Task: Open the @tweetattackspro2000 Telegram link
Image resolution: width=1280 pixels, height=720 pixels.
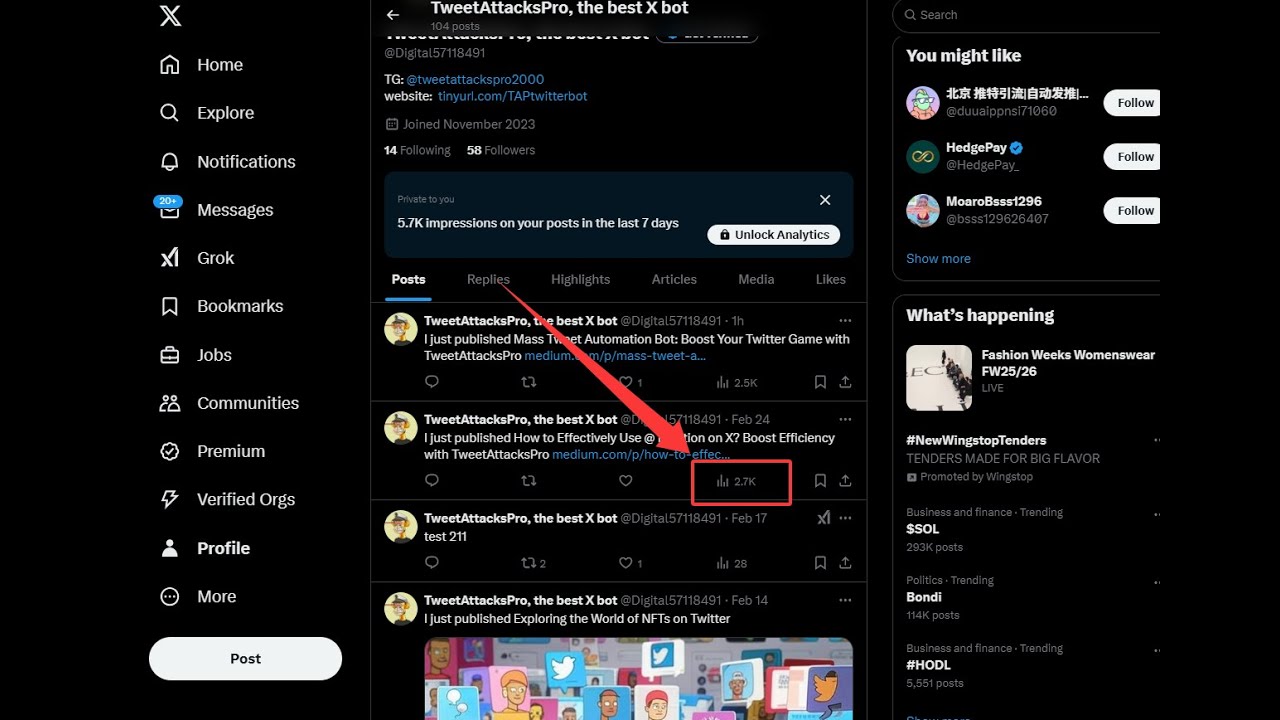Action: tap(475, 79)
